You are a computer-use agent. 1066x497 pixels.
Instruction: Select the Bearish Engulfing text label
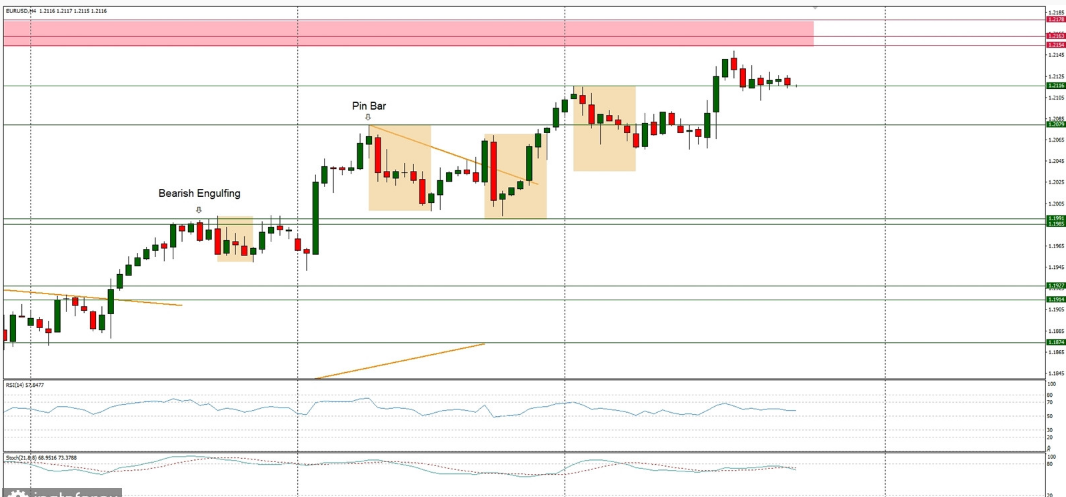pyautogui.click(x=199, y=193)
